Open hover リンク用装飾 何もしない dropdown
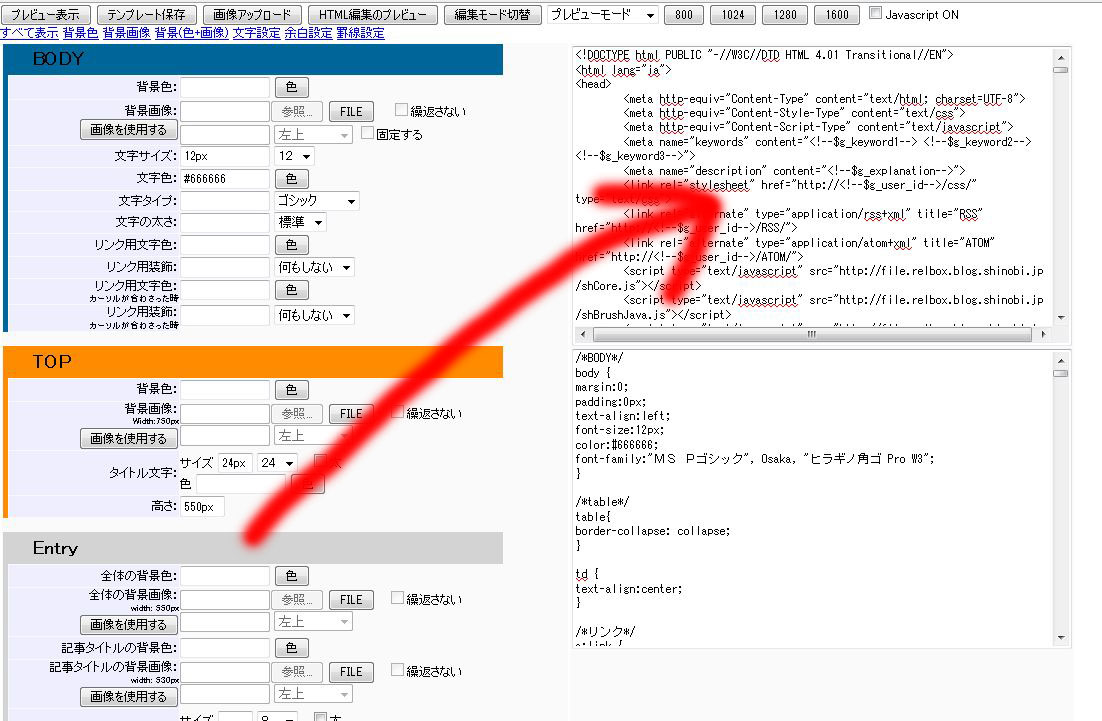1102x721 pixels. tap(313, 316)
